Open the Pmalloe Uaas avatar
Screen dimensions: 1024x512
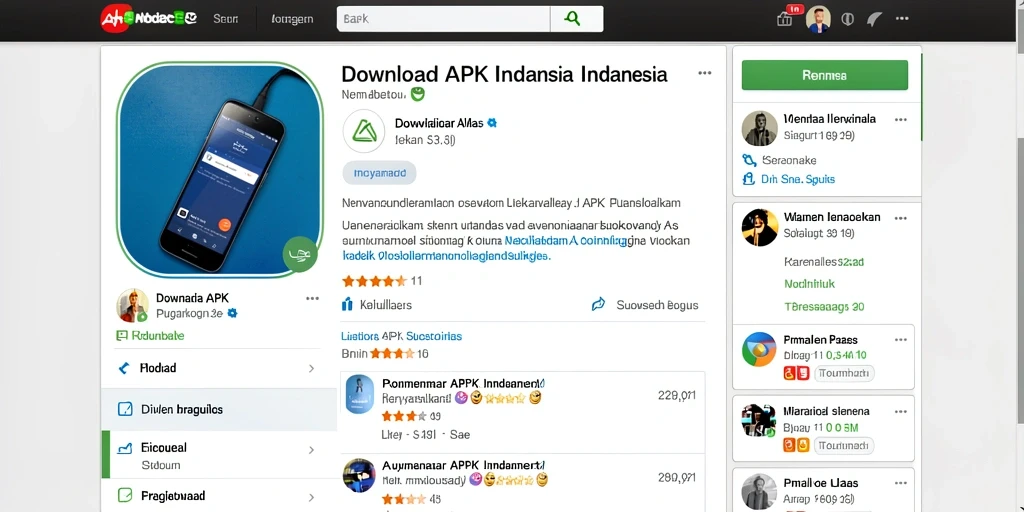(760, 492)
